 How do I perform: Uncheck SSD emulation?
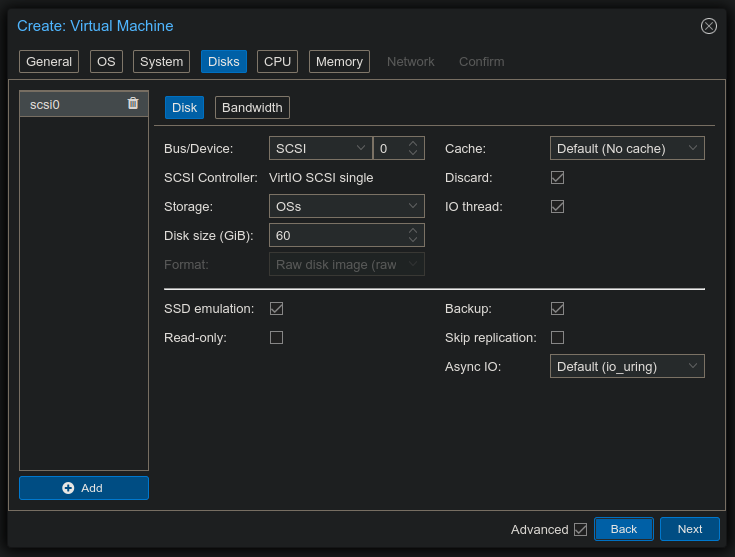(277, 309)
